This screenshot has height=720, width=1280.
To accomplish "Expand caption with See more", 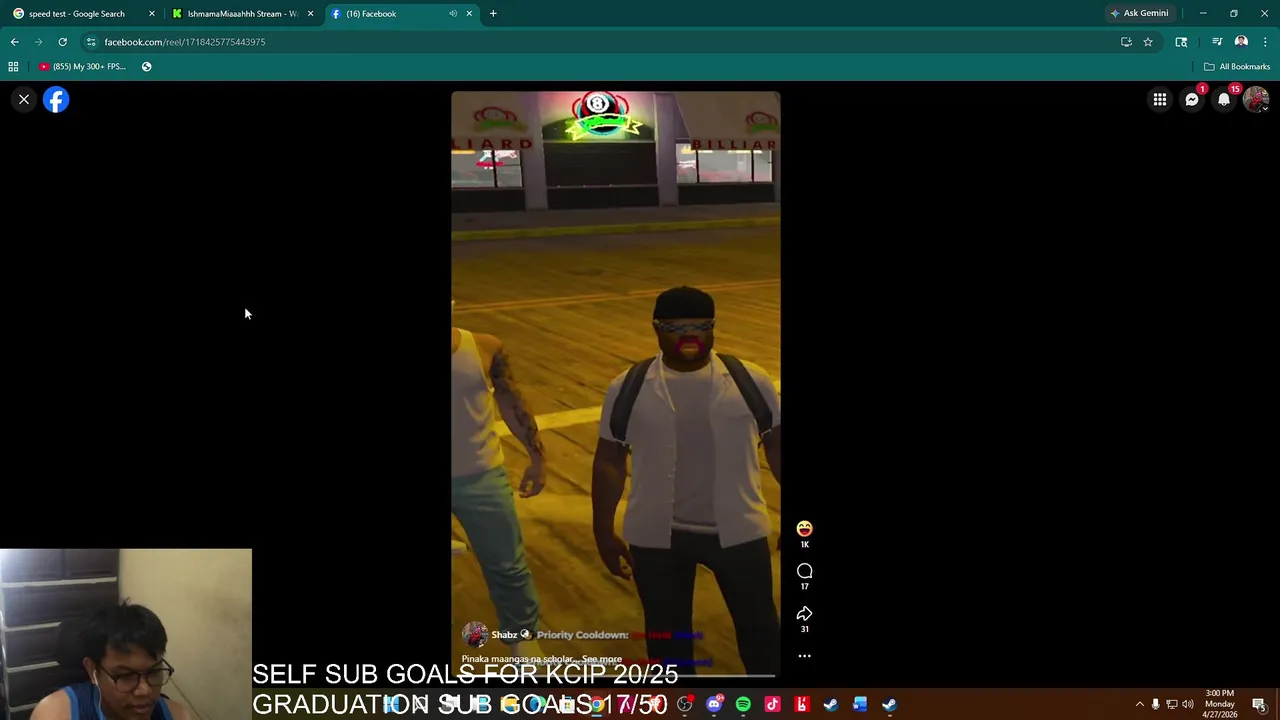I will (x=602, y=659).
